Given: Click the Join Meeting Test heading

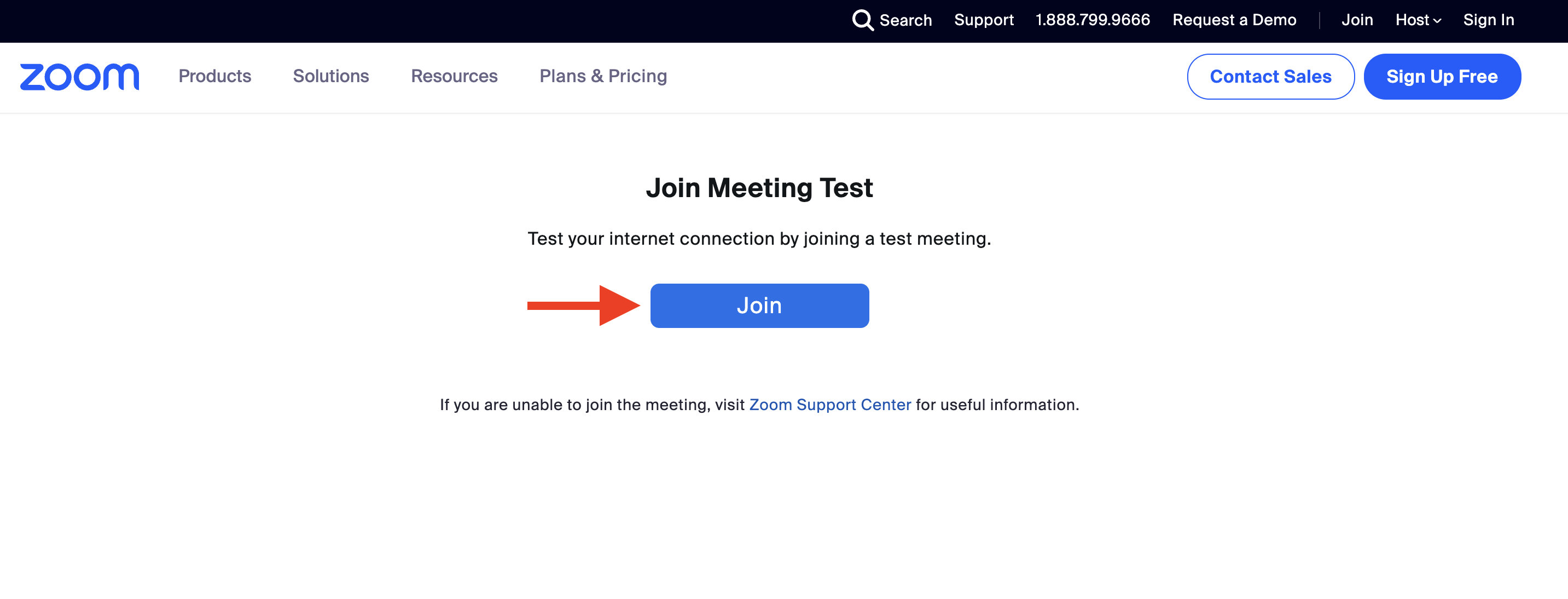Looking at the screenshot, I should [759, 188].
